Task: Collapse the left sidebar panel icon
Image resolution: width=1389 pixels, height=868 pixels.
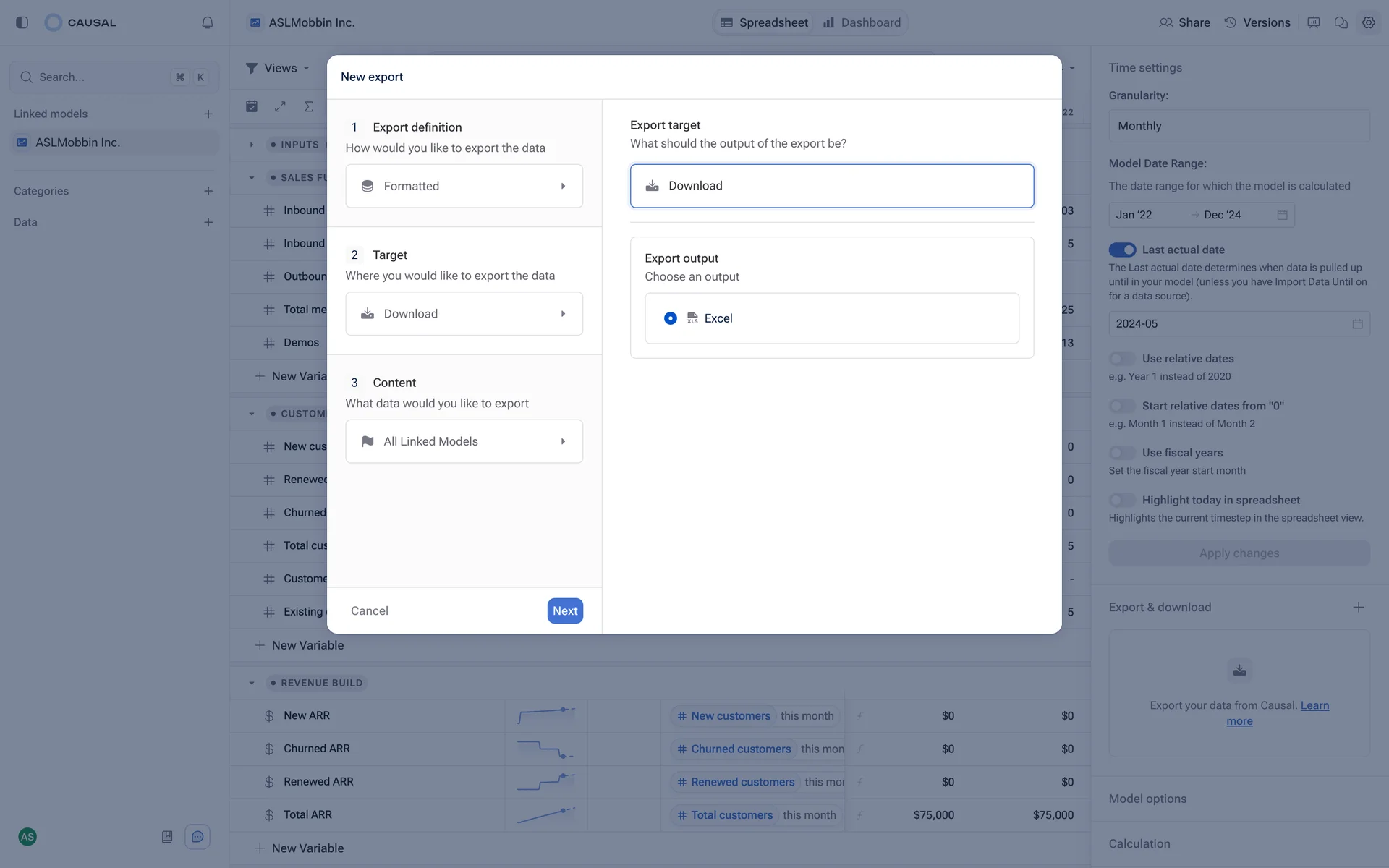Action: 22,22
